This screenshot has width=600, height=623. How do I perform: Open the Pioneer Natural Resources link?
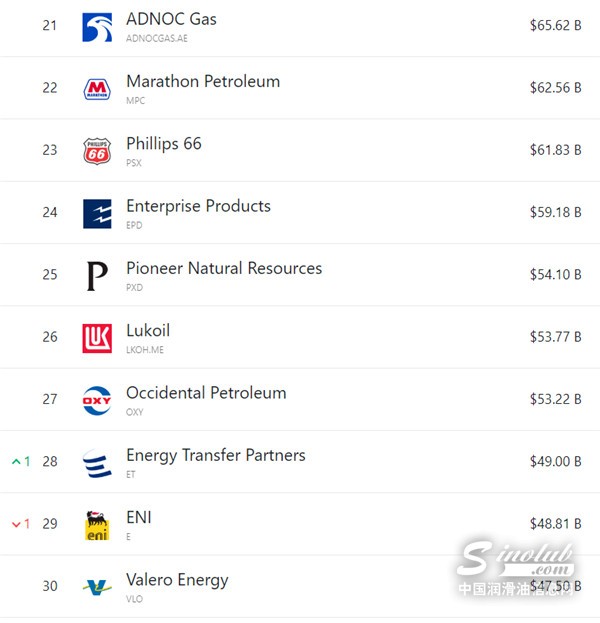tap(224, 268)
